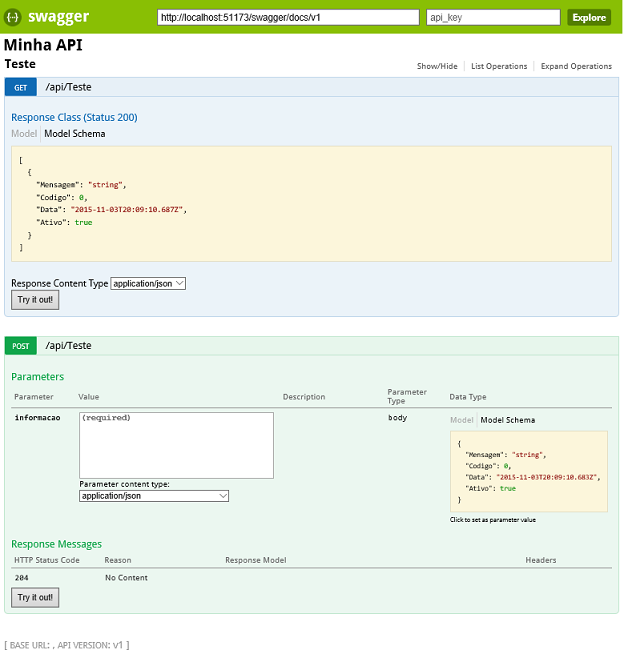Expand the Teste resource heading
This screenshot has width=624, height=654.
(20, 64)
